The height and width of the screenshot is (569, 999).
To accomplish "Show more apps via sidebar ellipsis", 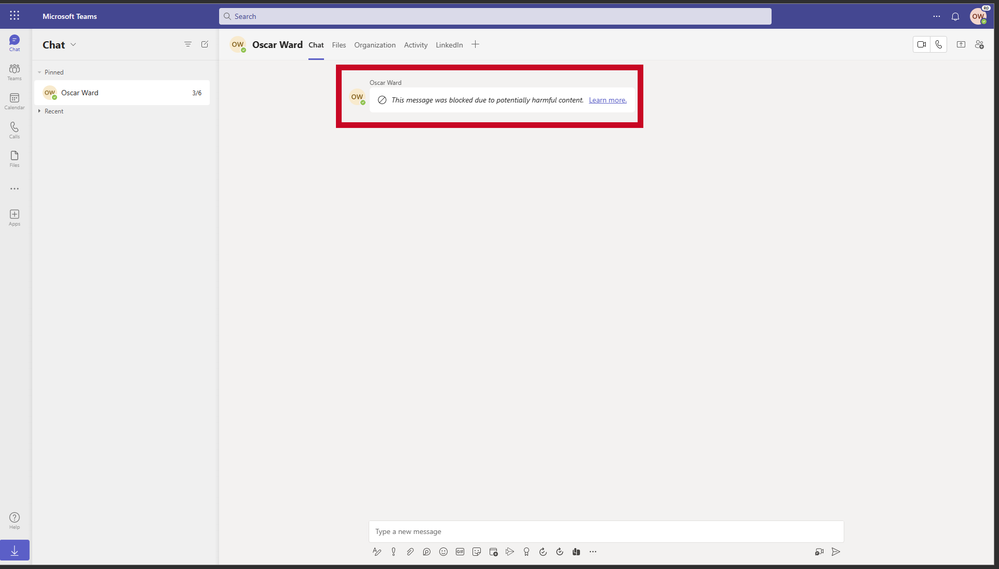I will pyautogui.click(x=14, y=189).
